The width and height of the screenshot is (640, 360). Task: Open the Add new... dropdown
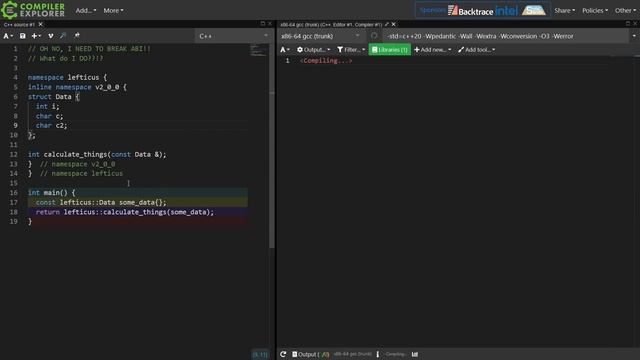point(433,50)
